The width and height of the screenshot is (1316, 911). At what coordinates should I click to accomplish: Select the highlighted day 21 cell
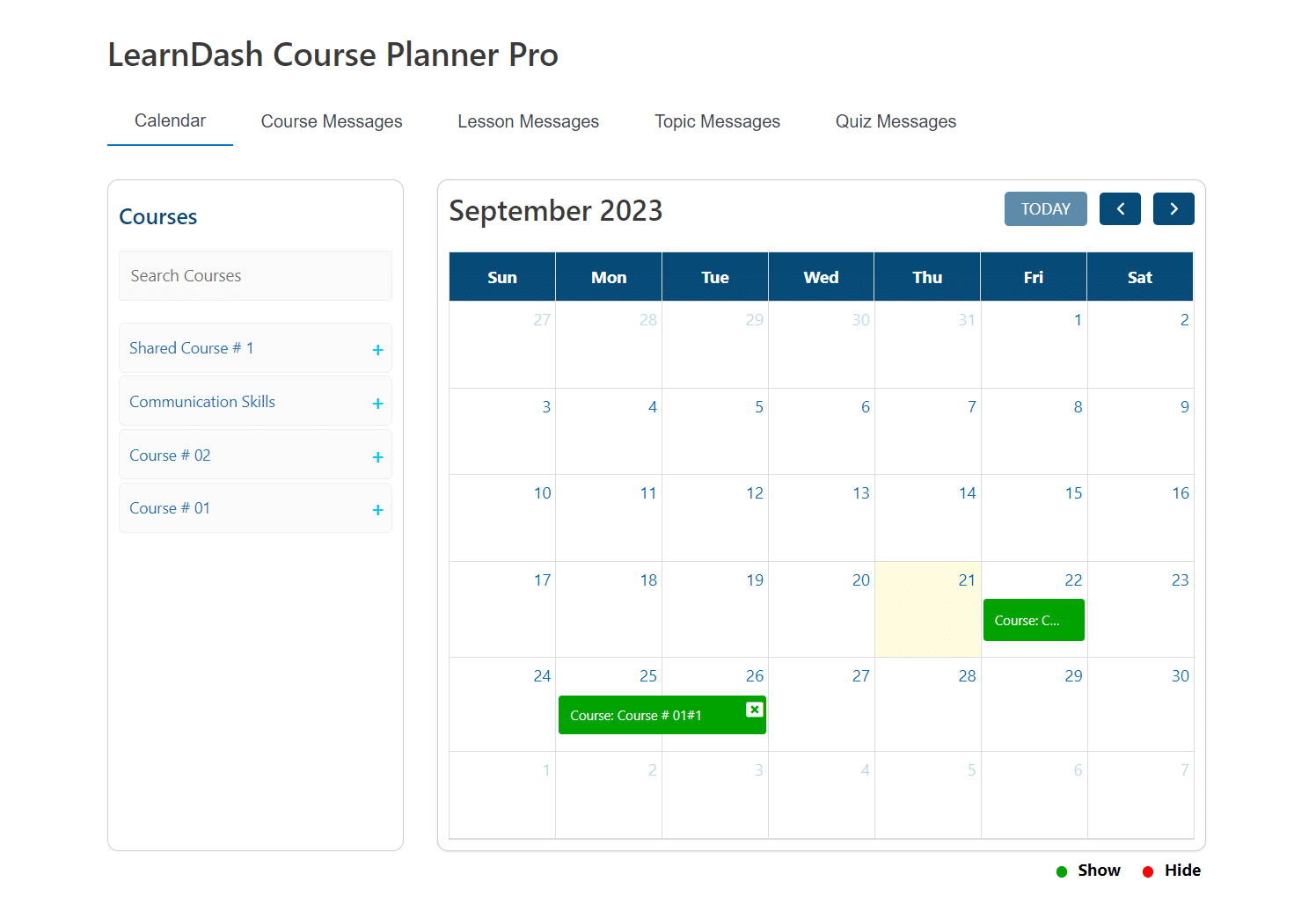point(927,609)
